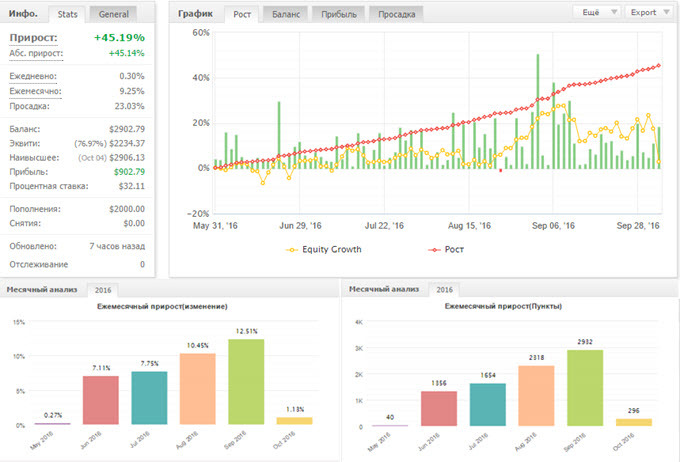This screenshot has height=462, width=680.
Task: Click the Ежедневно label
Action: [x=33, y=76]
